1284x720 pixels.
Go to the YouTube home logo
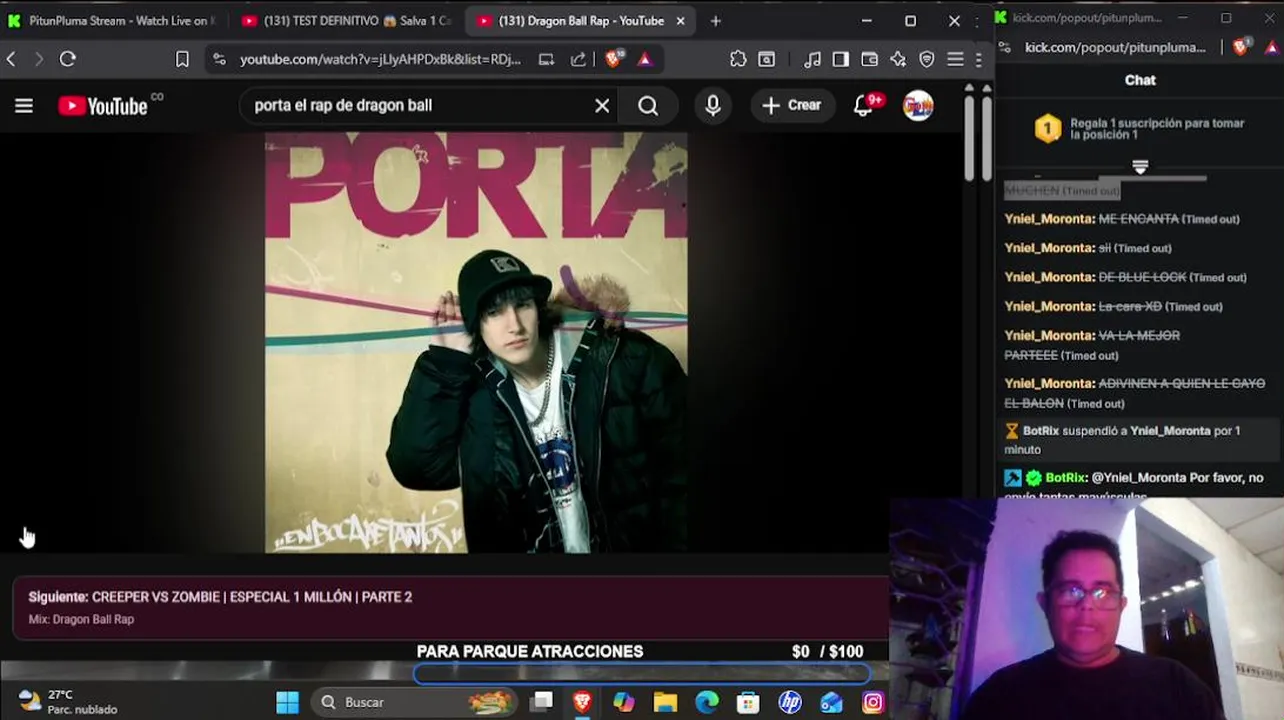click(103, 105)
